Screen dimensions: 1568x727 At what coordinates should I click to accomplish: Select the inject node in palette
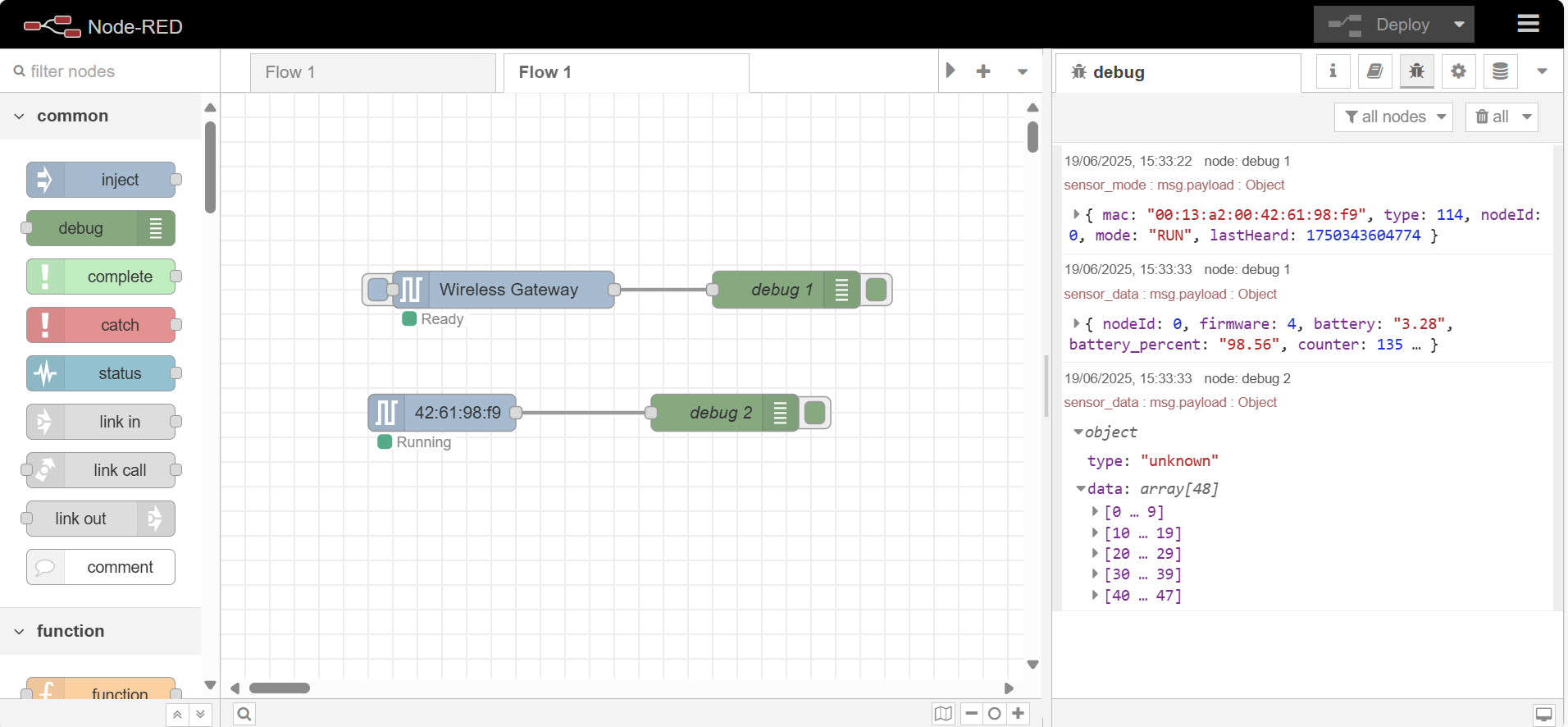pyautogui.click(x=101, y=180)
